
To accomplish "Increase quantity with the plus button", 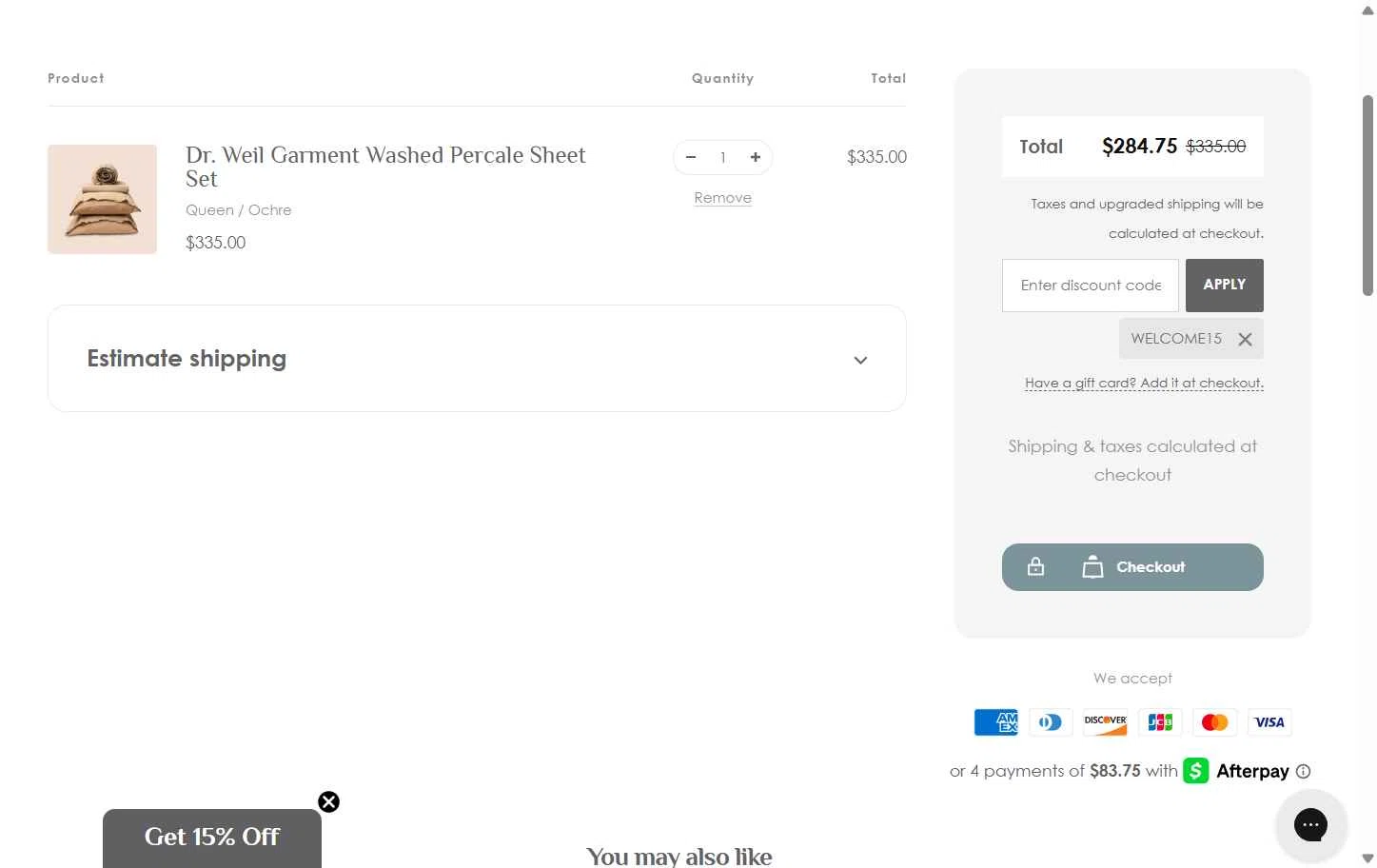I will [x=756, y=157].
